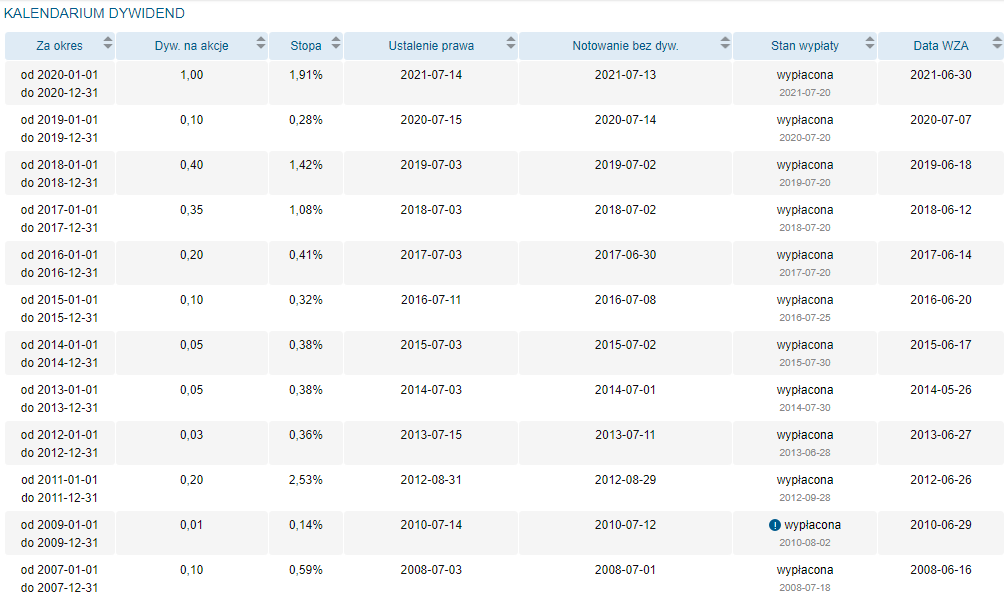The height and width of the screenshot is (605, 1004).
Task: Click the info icon beside 2010 wypłacona
Action: [x=775, y=525]
